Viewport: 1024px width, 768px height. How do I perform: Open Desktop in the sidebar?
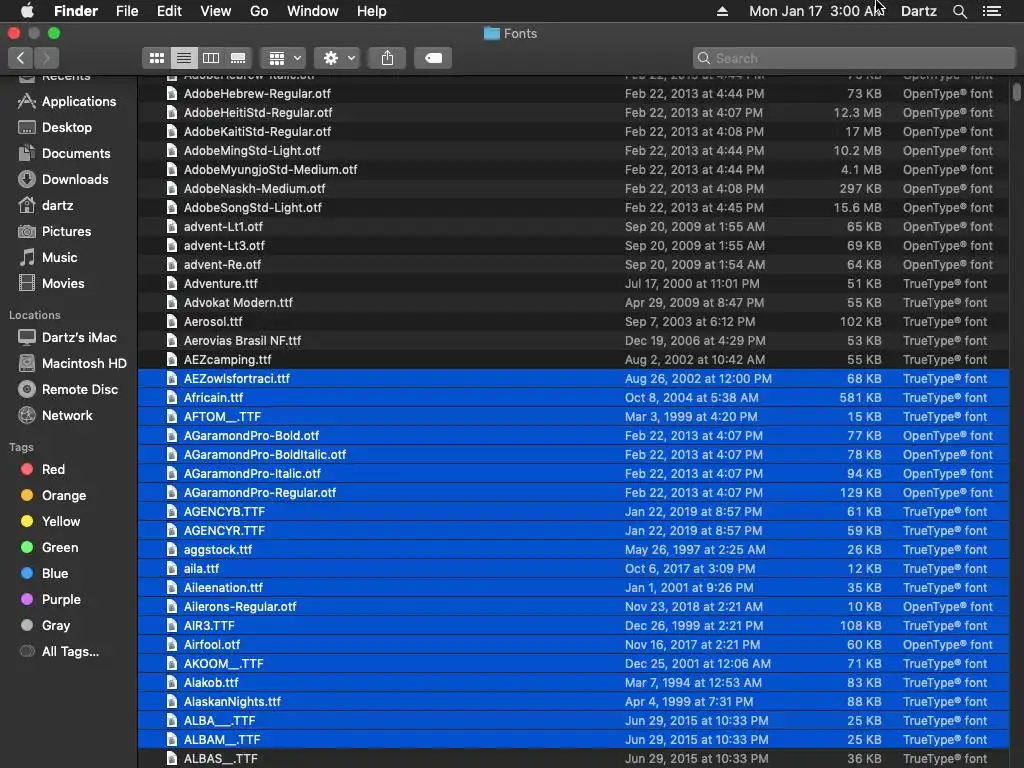point(69,127)
